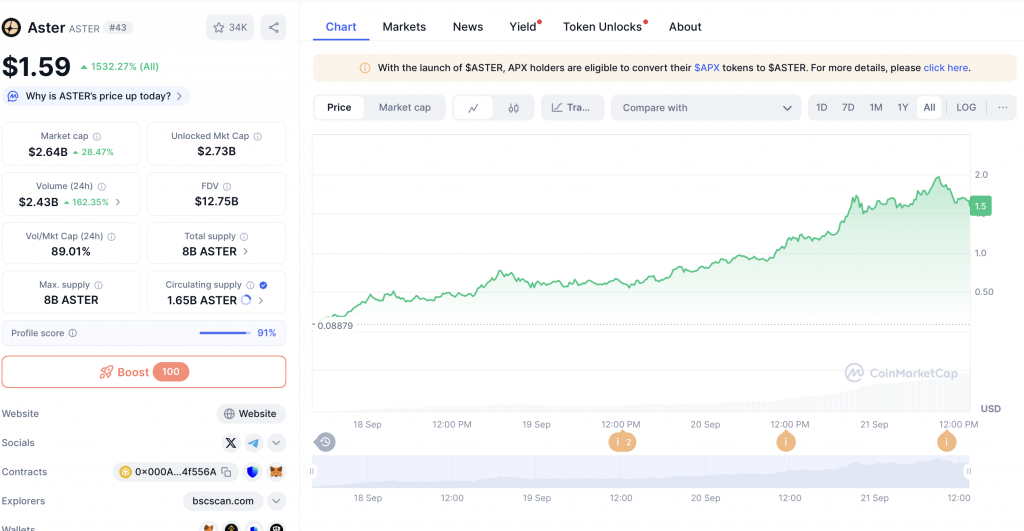Image resolution: width=1024 pixels, height=531 pixels.
Task: Set chart range to All
Action: 929,108
